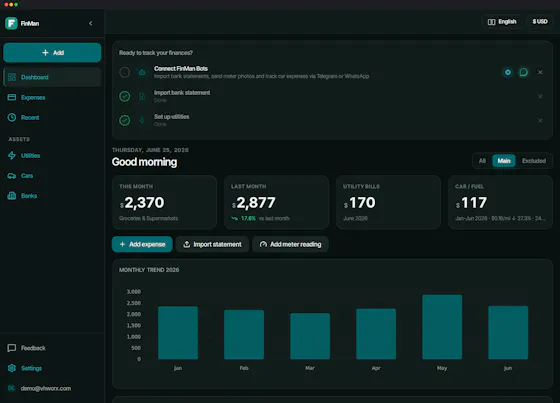Open the Car / Fuel $117 card
The height and width of the screenshot is (403, 560).
pyautogui.click(x=500, y=202)
